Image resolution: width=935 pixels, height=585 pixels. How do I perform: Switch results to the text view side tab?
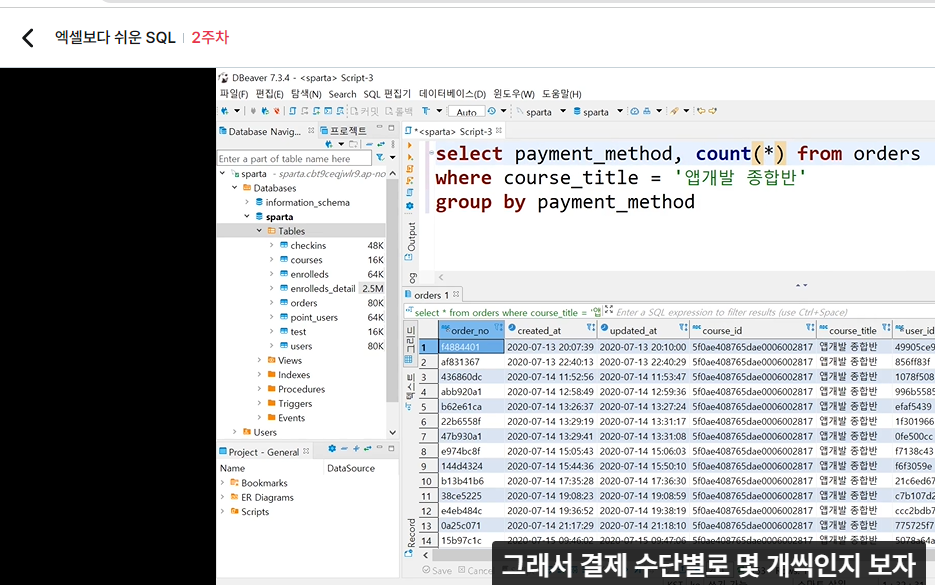pyautogui.click(x=410, y=391)
